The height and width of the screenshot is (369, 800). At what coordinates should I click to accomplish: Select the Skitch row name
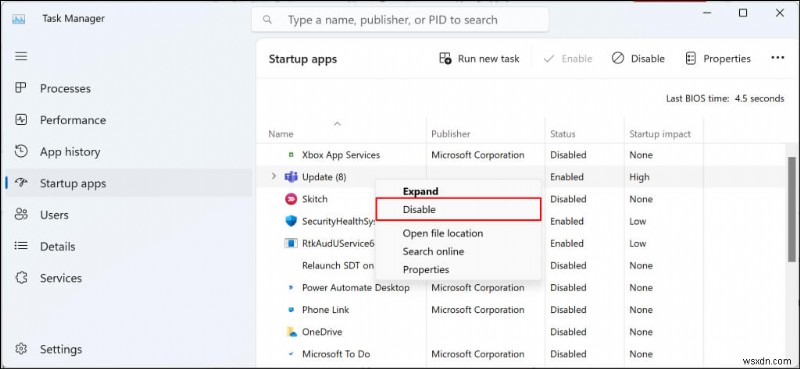[x=315, y=199]
